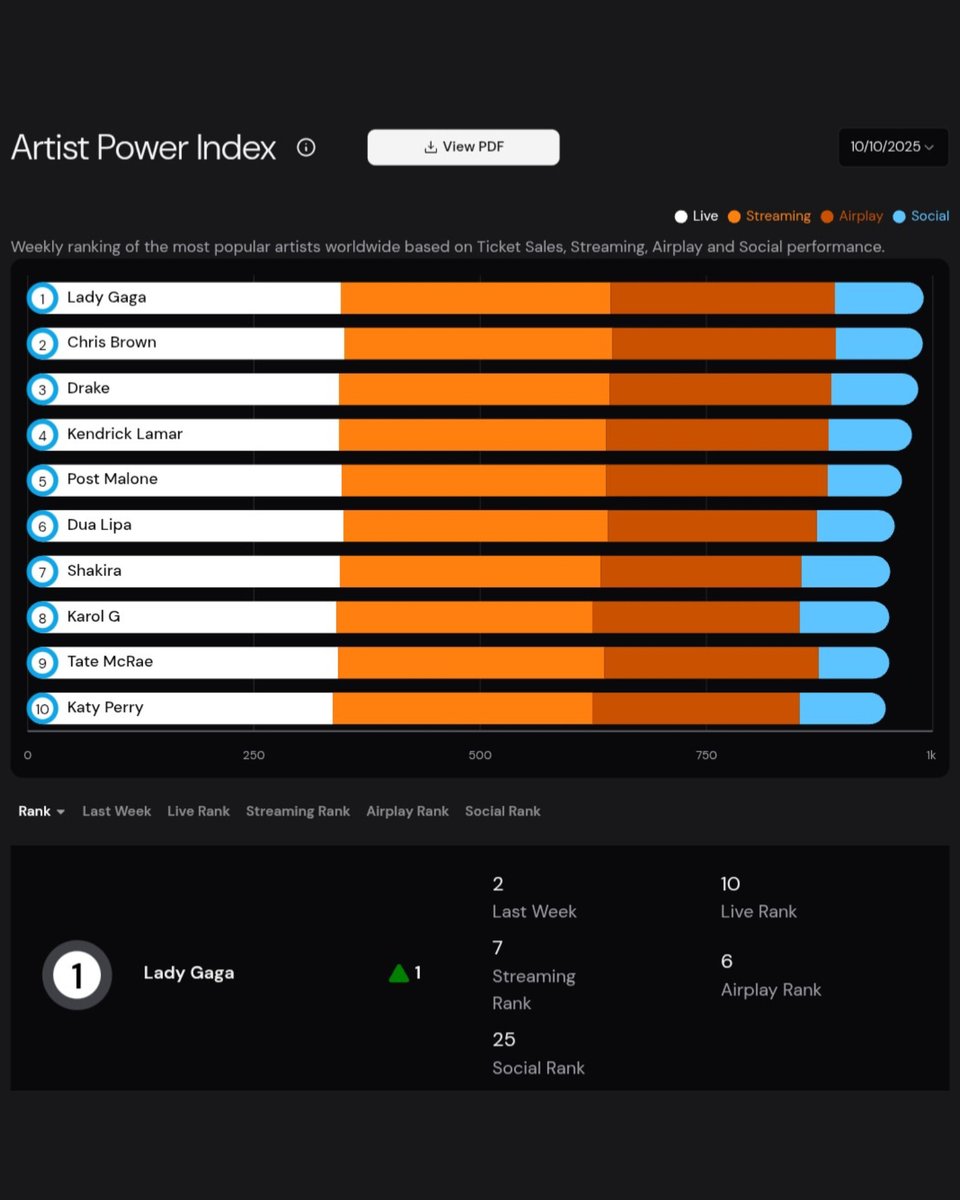Toggle the Airplay legend item
The width and height of the screenshot is (960, 1200).
852,216
